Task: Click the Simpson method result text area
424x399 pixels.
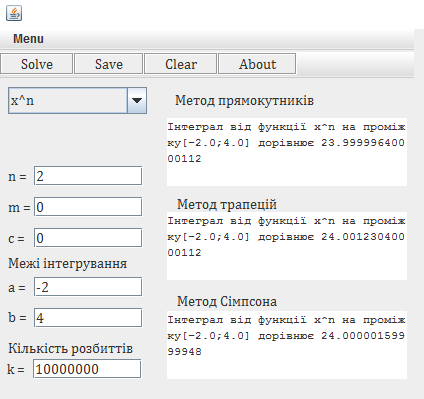Action: (x=287, y=345)
